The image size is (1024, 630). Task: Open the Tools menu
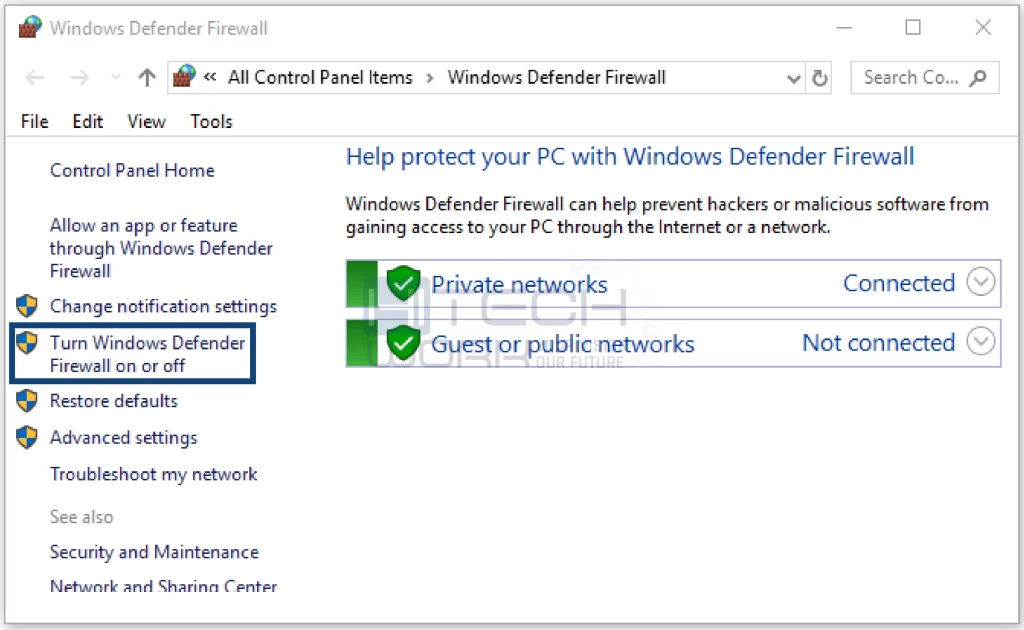(x=211, y=121)
